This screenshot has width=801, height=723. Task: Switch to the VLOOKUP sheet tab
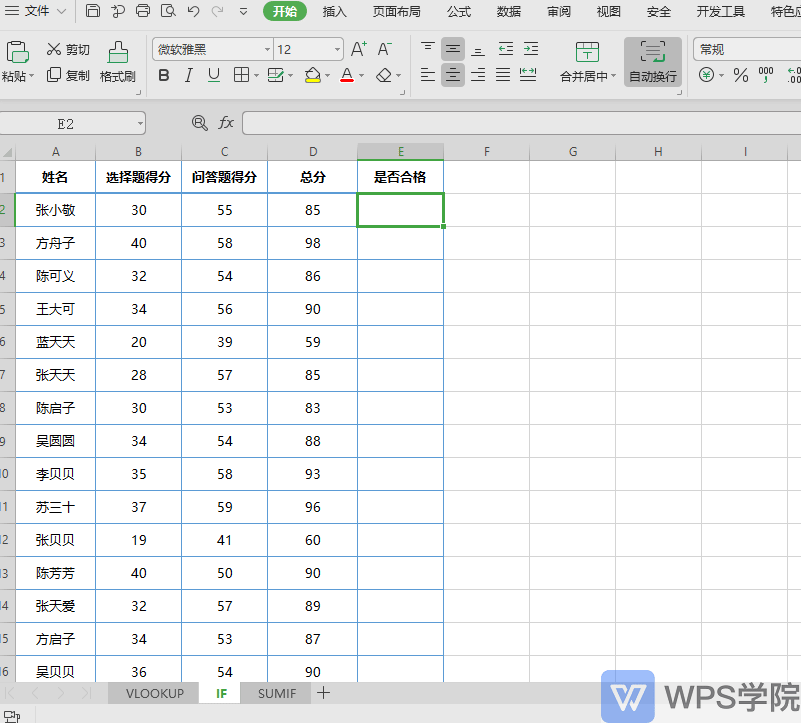coord(154,693)
